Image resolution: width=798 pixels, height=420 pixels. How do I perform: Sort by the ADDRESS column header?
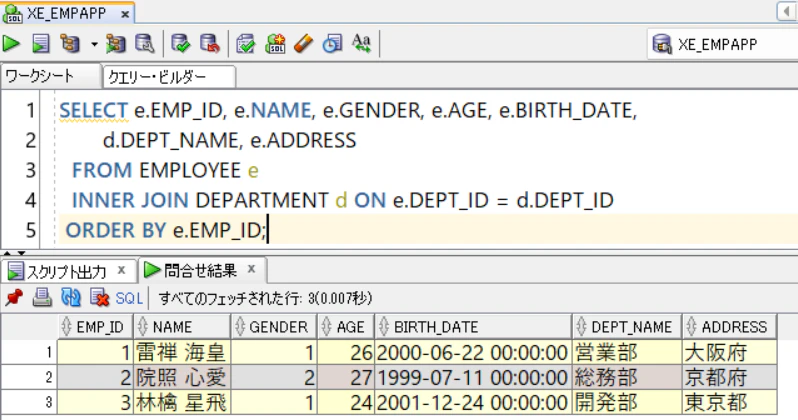coord(729,327)
